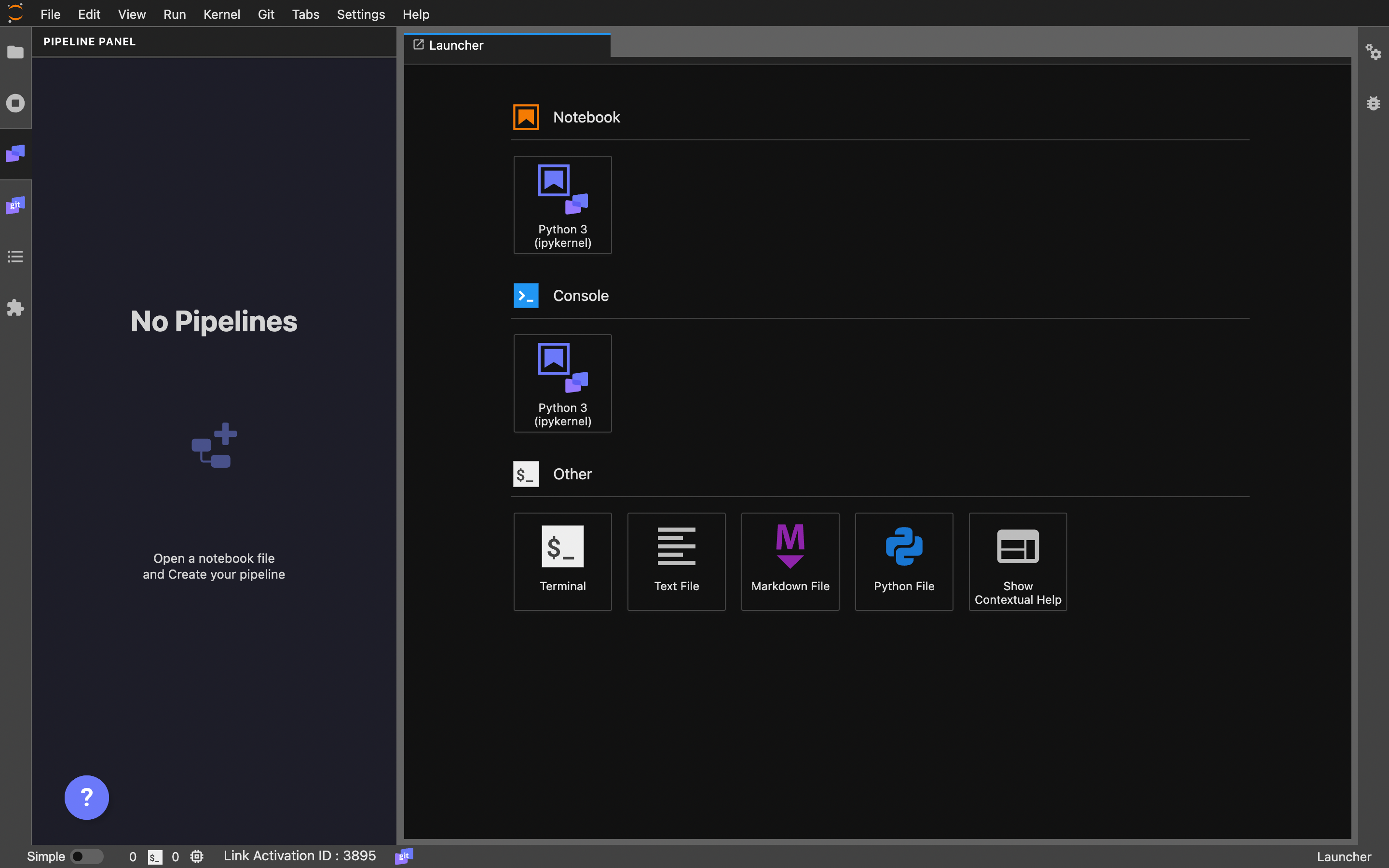This screenshot has width=1389, height=868.
Task: Open the Debugger bug icon
Action: point(1373,103)
